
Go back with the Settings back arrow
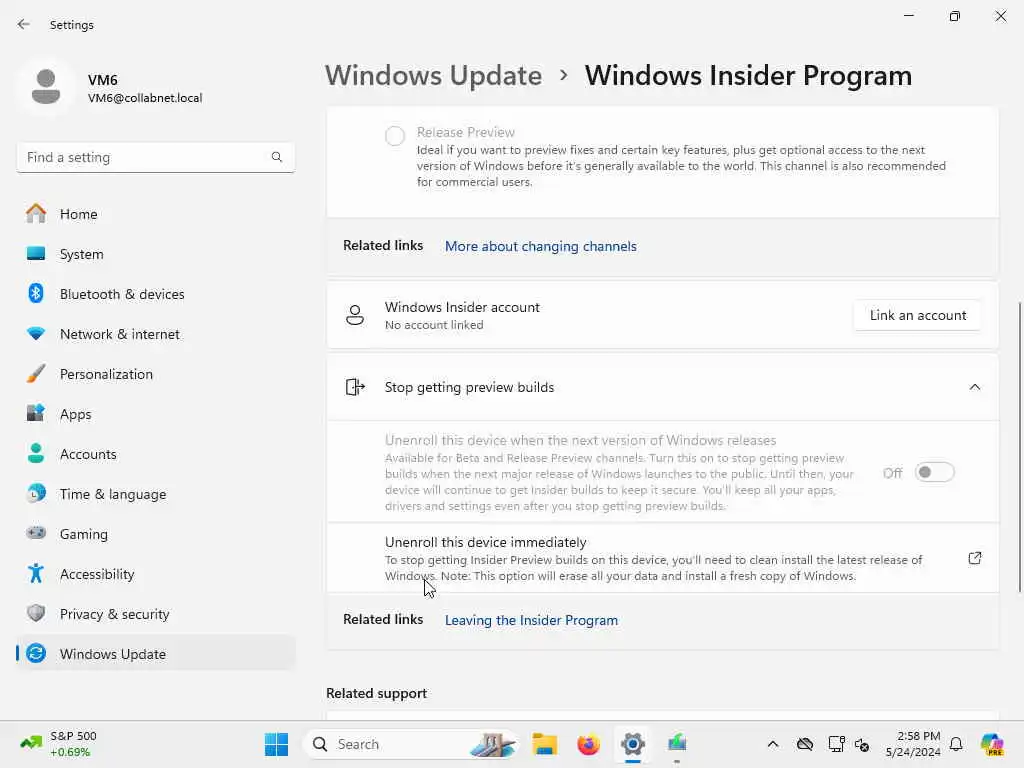point(24,24)
